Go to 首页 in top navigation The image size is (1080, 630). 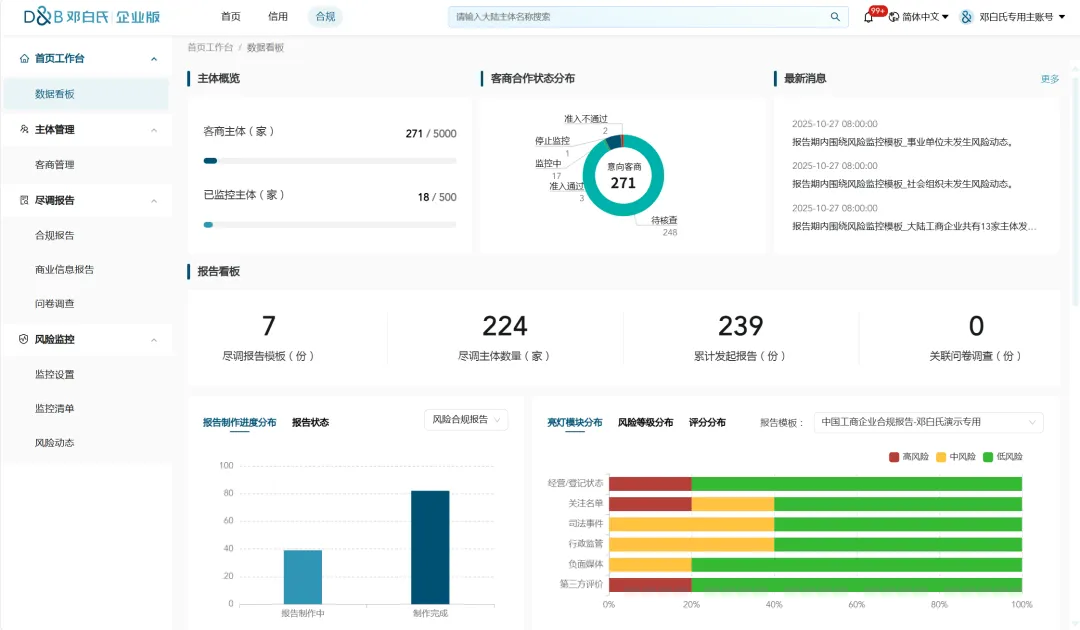[231, 17]
